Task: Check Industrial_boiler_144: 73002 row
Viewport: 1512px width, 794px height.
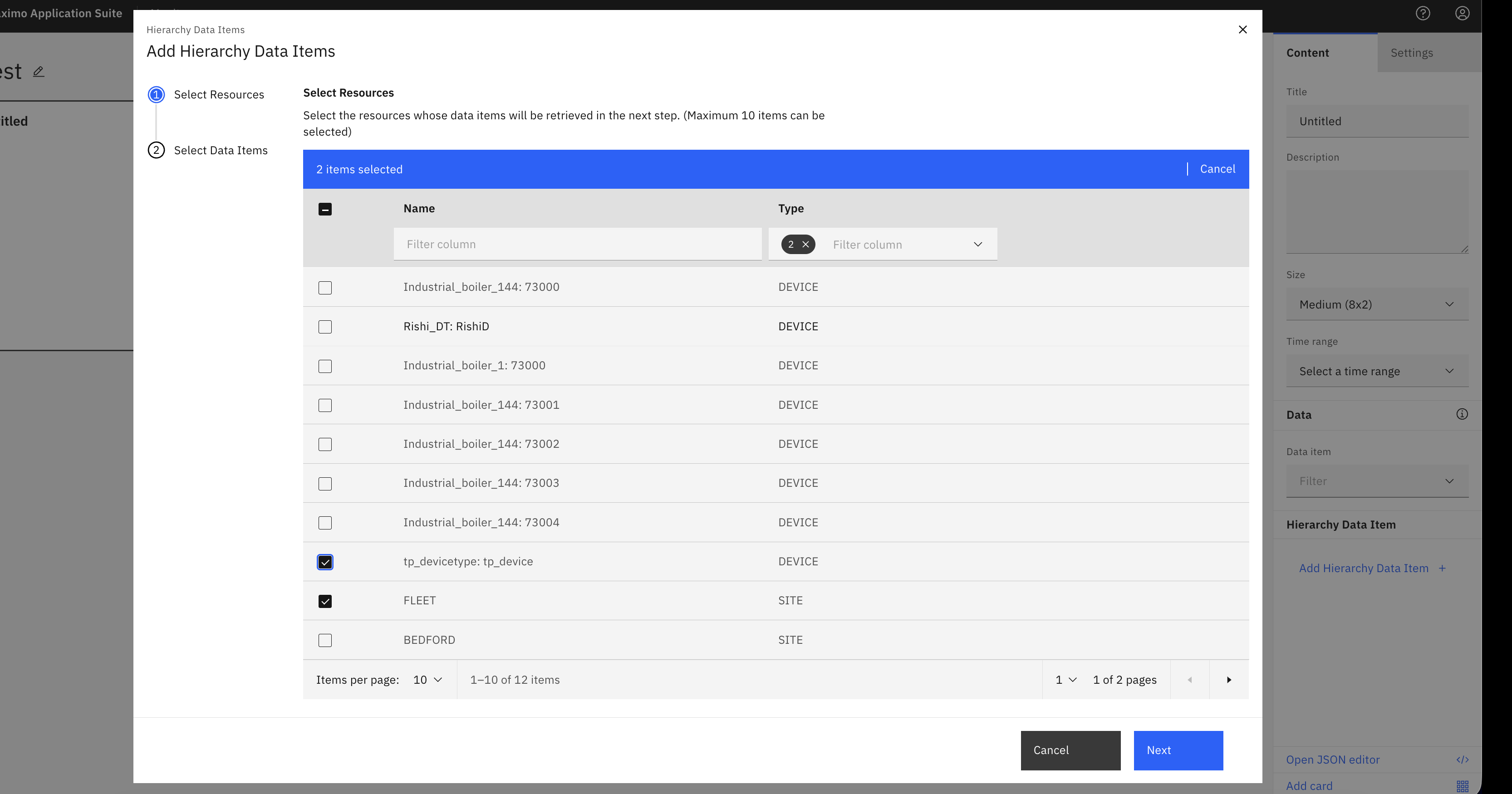Action: coord(325,444)
